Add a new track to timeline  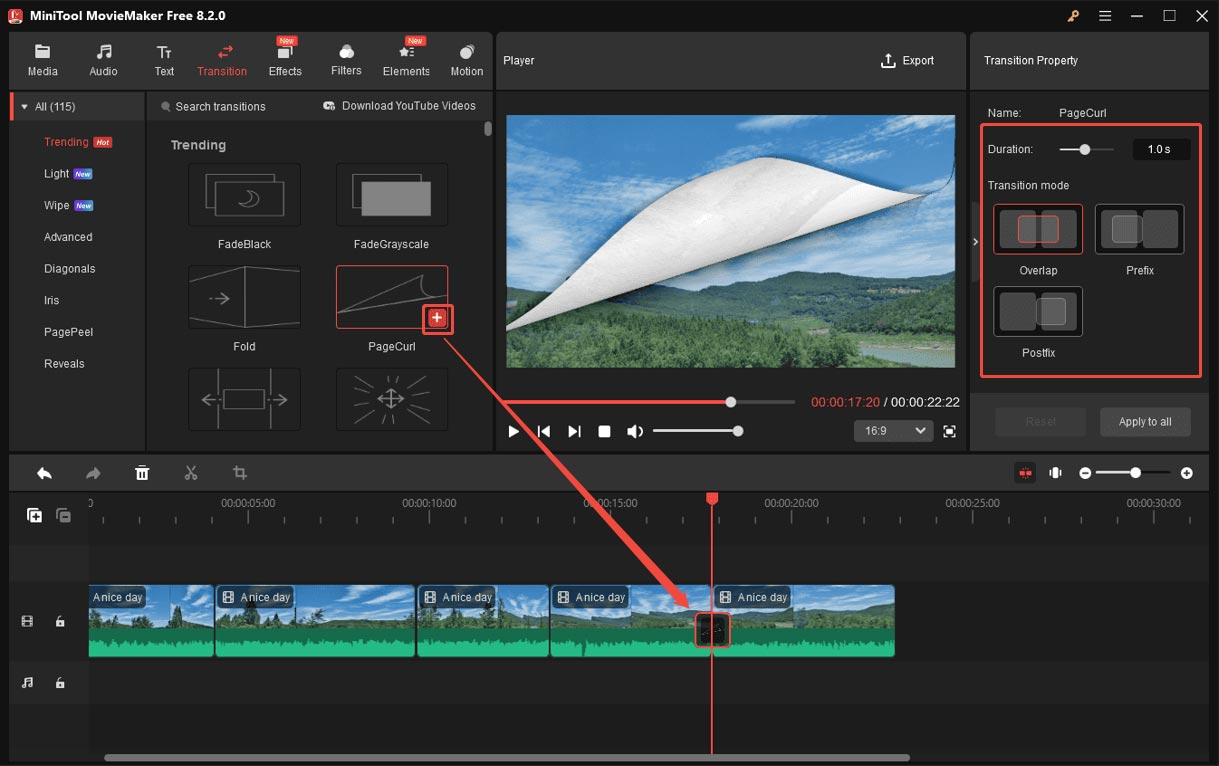(x=34, y=515)
